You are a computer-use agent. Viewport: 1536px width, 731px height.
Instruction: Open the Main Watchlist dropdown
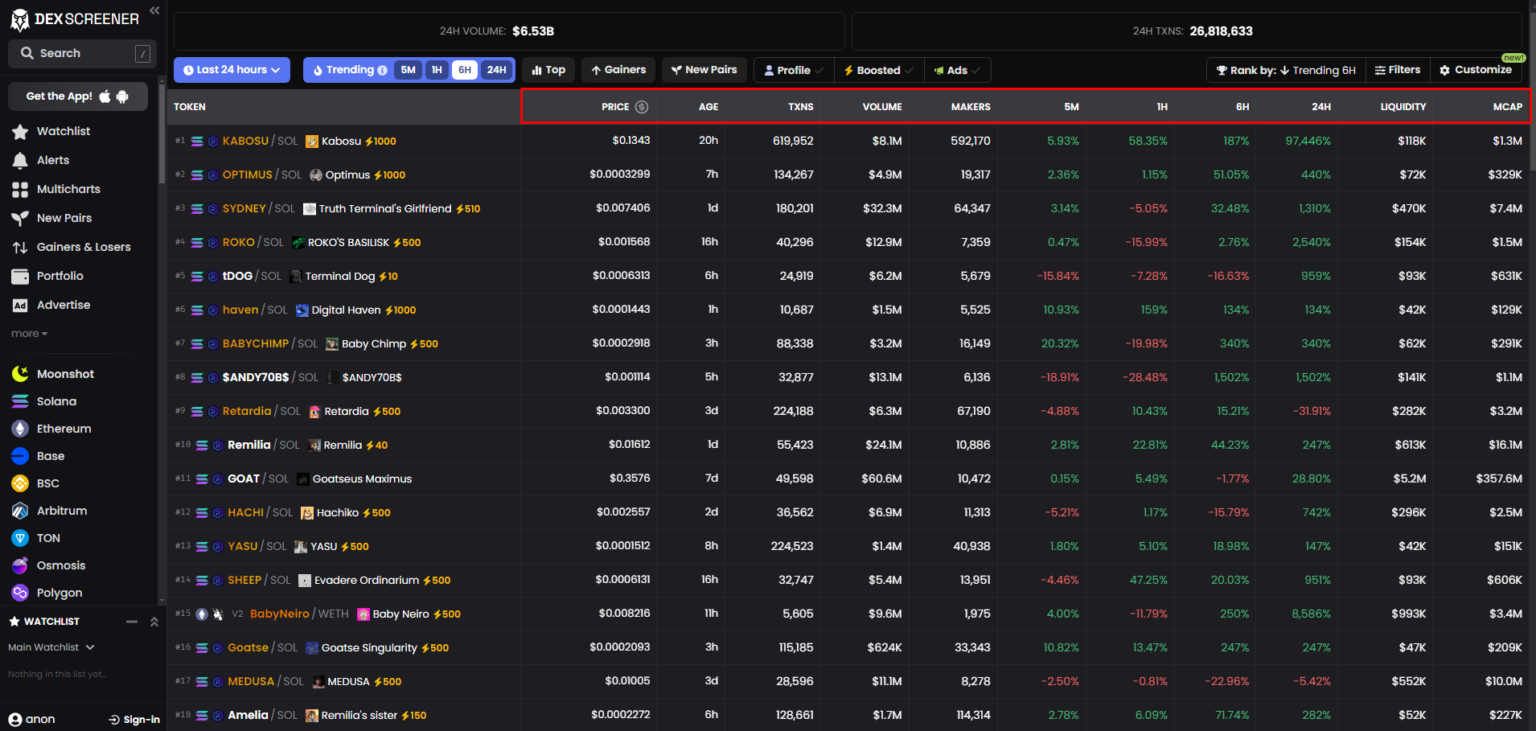point(51,648)
